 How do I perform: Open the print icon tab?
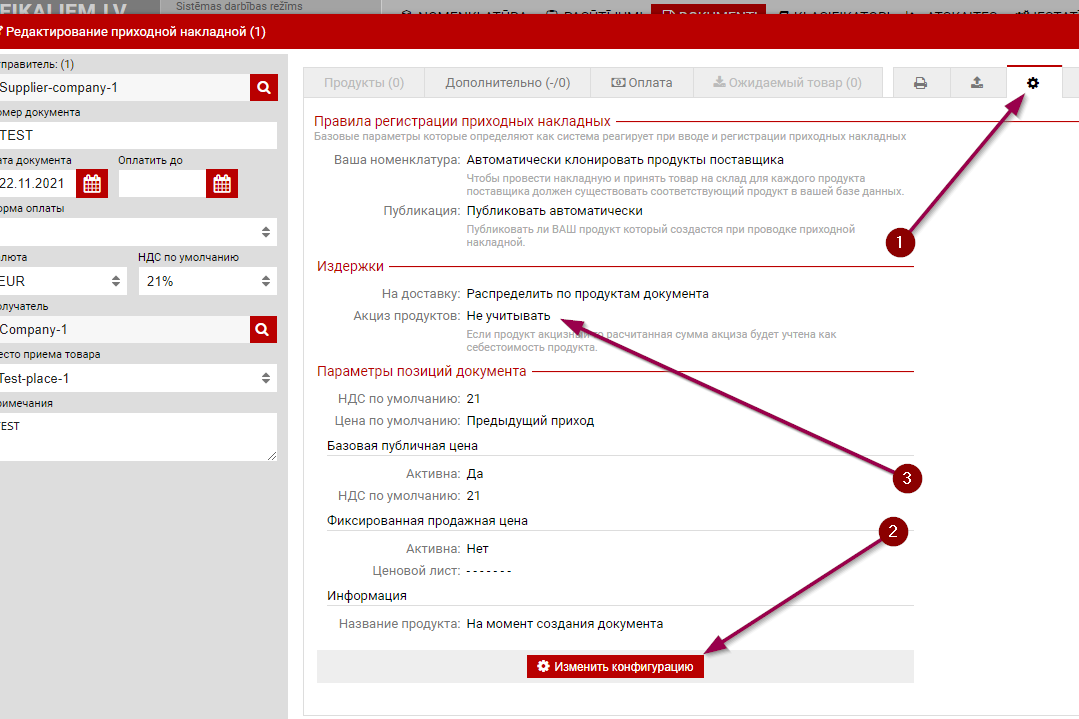(920, 83)
